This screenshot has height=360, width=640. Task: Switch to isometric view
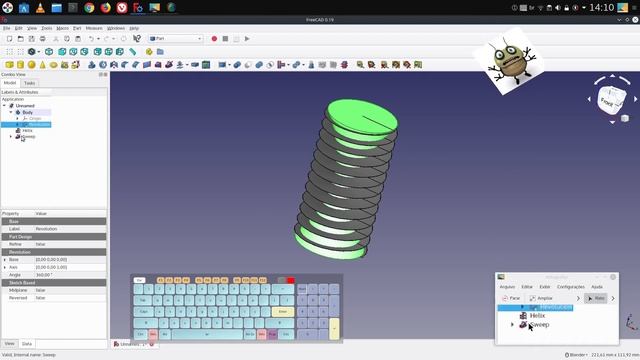pos(49,51)
